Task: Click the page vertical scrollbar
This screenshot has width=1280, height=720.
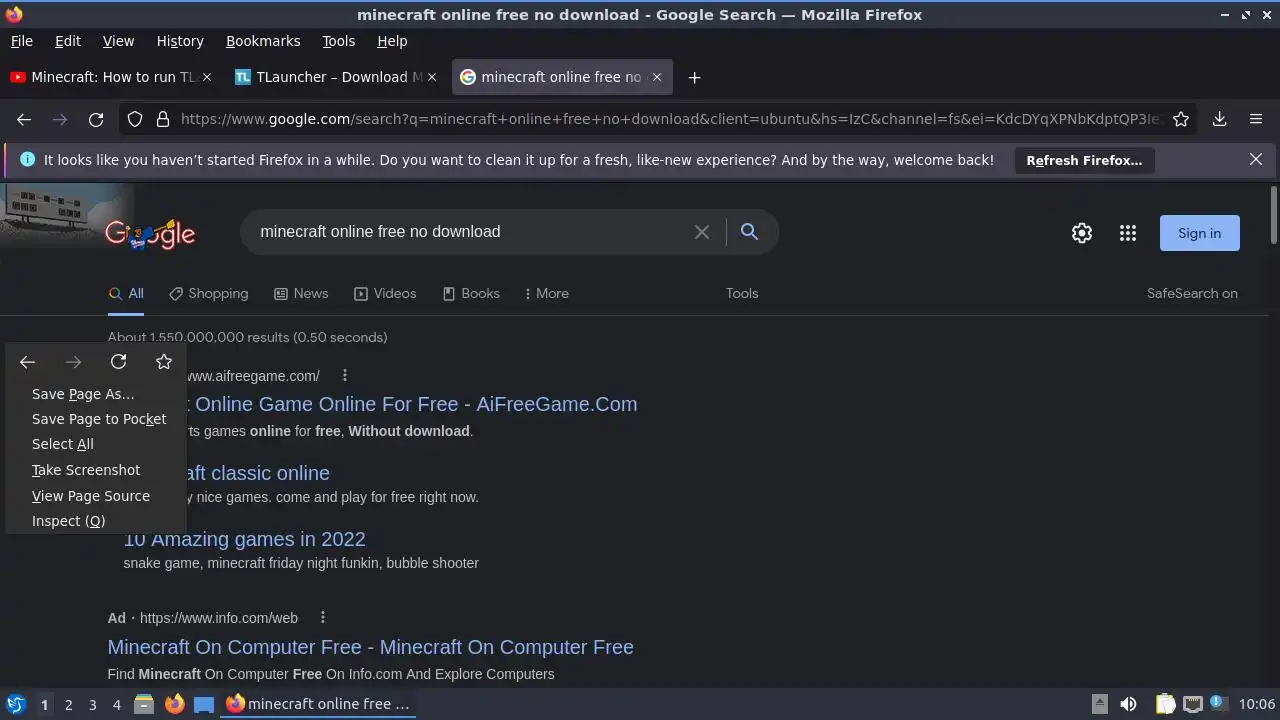Action: click(1273, 214)
